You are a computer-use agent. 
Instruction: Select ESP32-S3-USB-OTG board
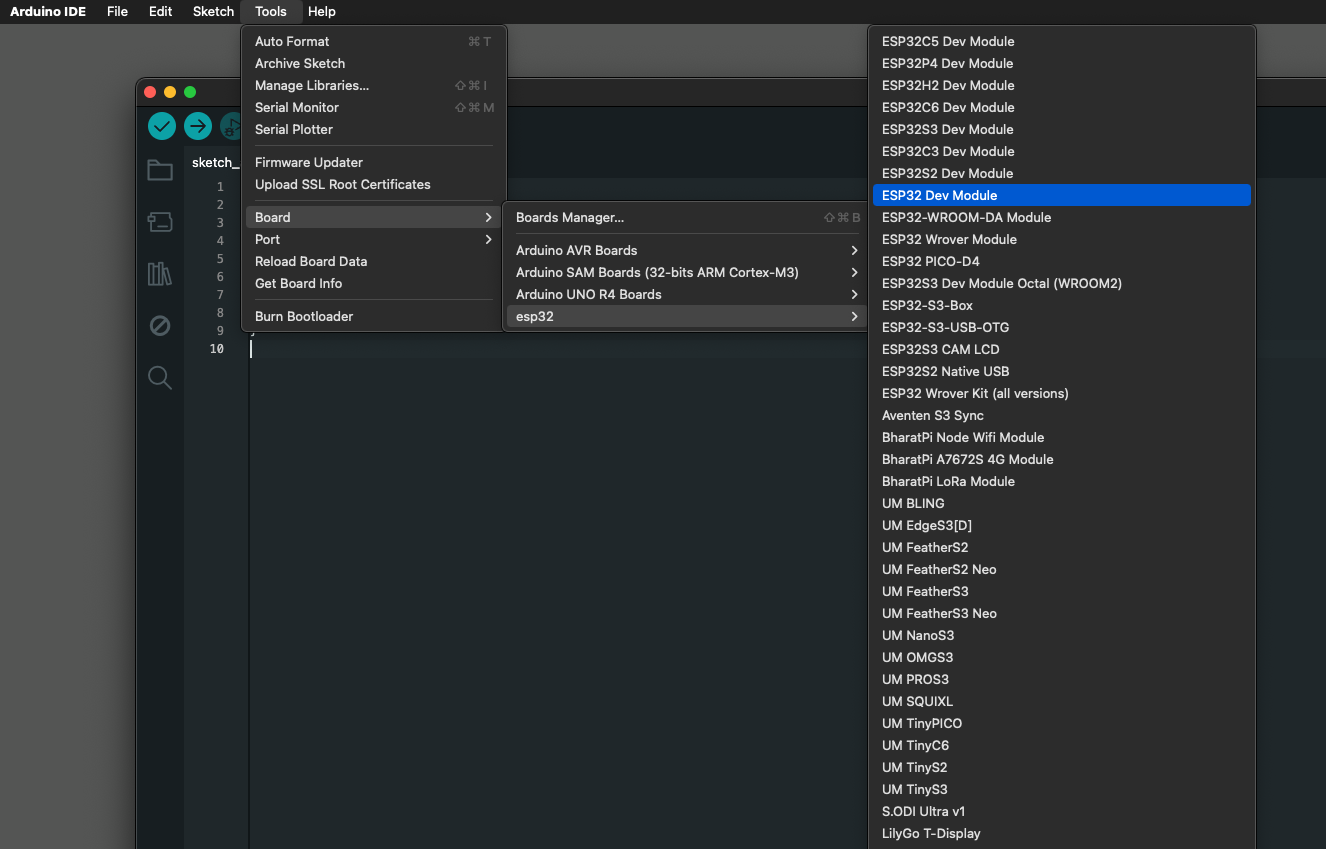coord(1062,327)
